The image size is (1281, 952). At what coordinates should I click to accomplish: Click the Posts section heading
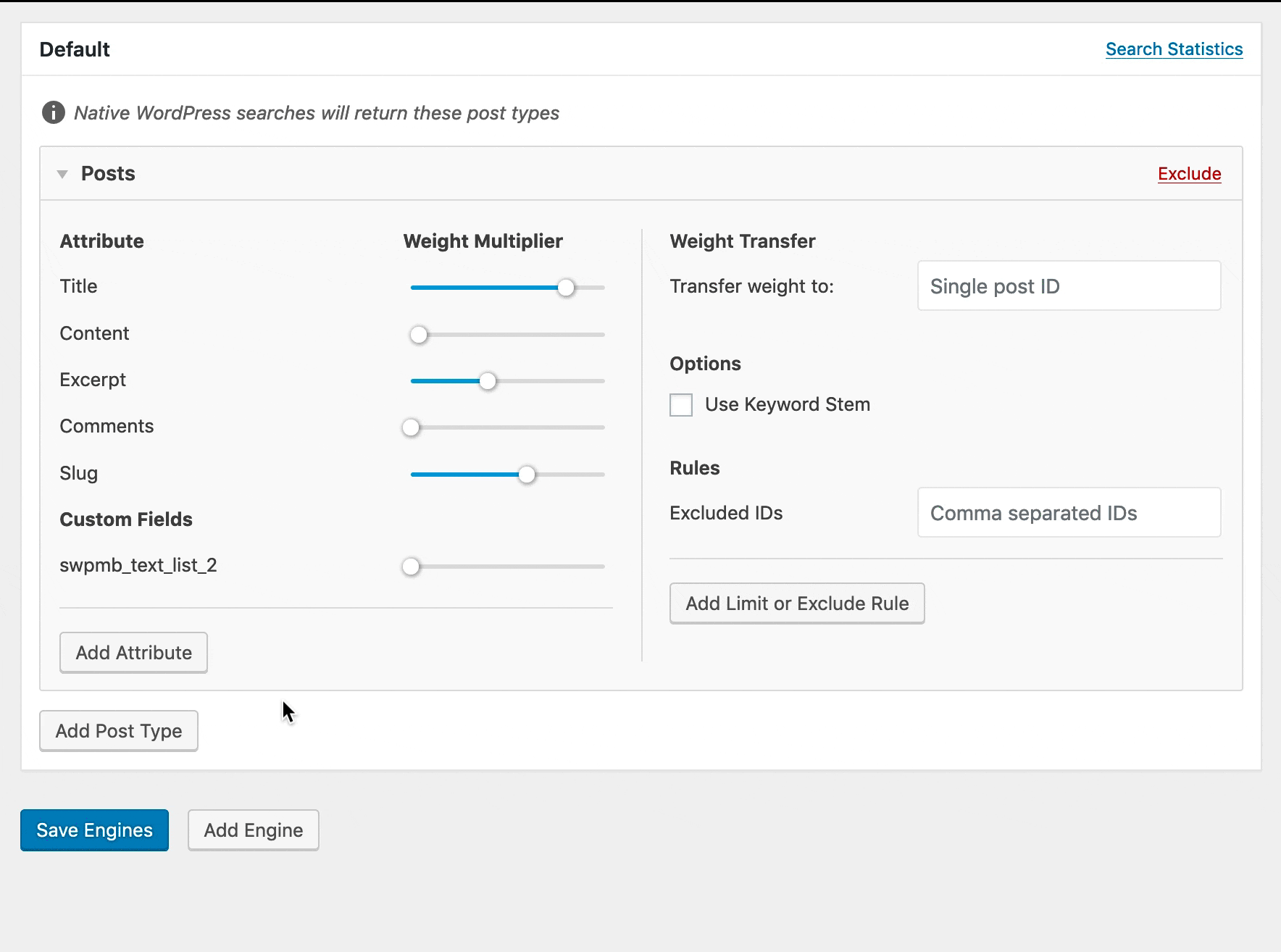108,174
